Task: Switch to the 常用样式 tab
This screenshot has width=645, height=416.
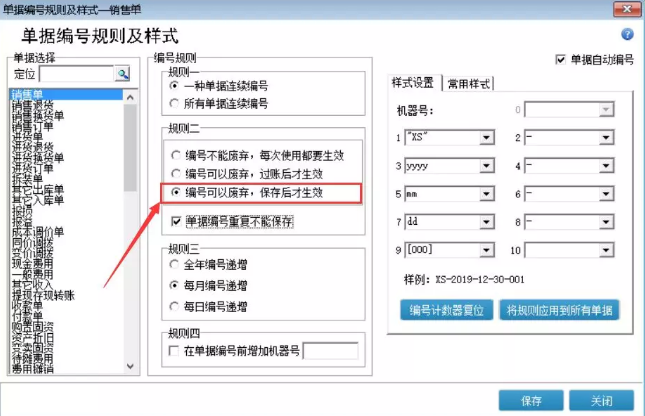Action: [x=469, y=84]
